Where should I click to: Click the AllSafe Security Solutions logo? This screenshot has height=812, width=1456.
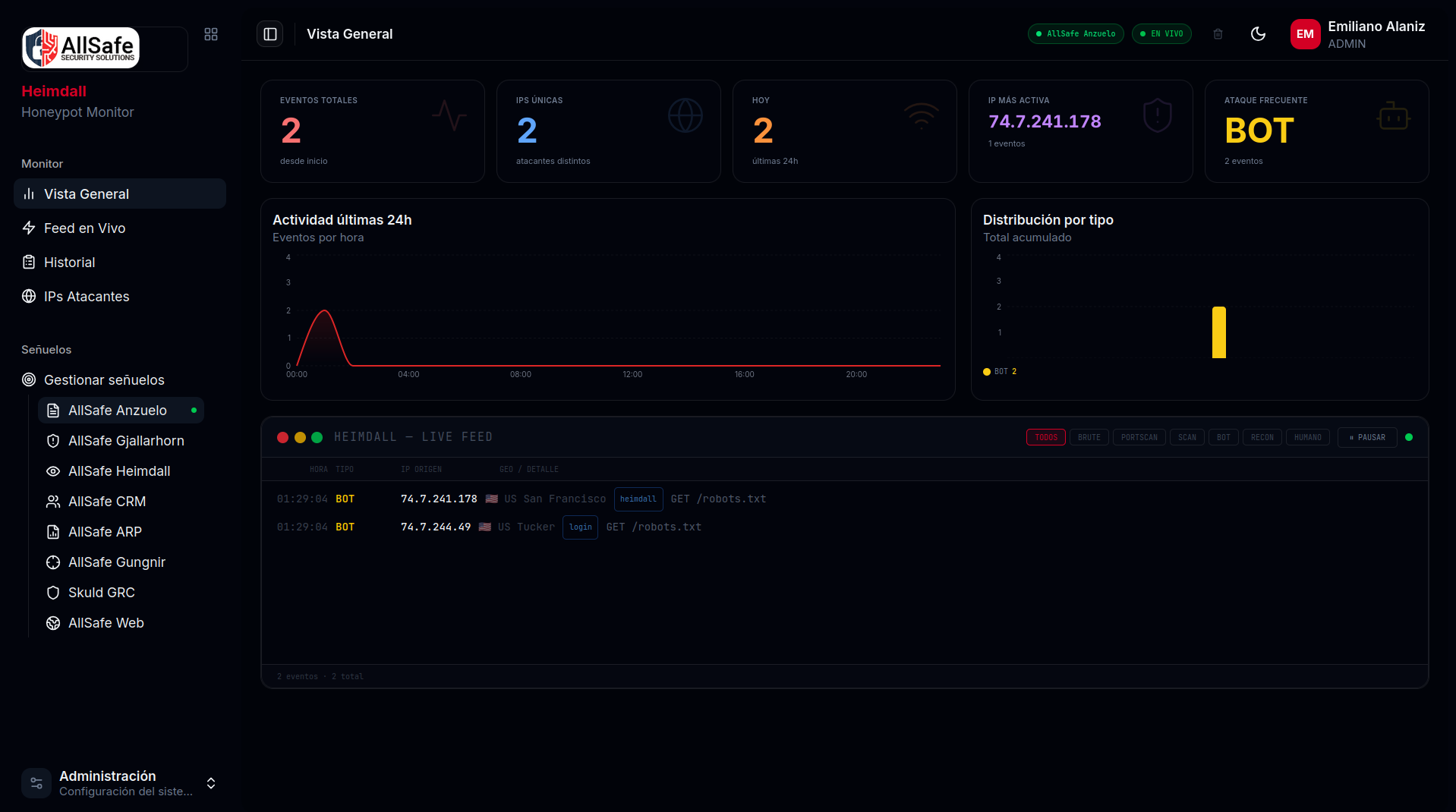81,48
